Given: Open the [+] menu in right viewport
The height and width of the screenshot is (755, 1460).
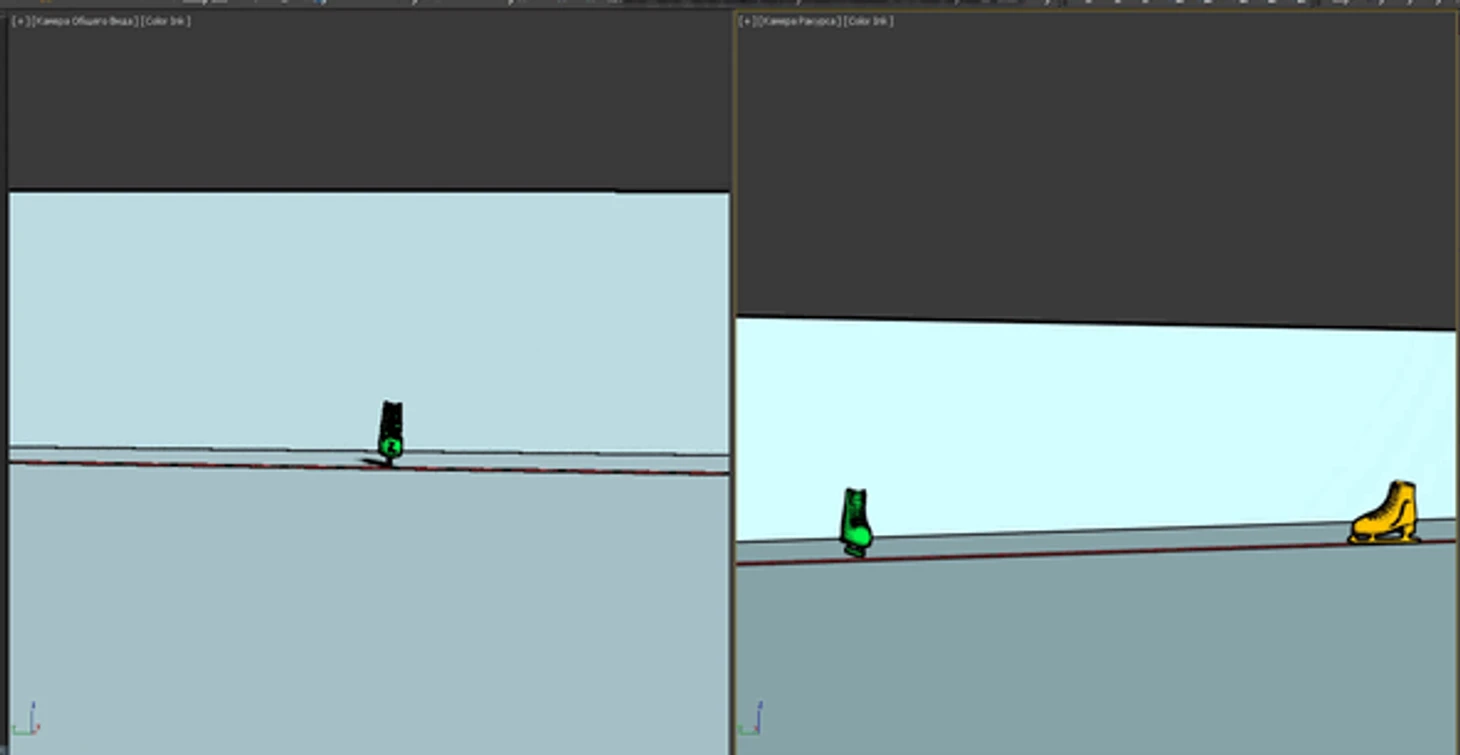Looking at the screenshot, I should coord(747,21).
